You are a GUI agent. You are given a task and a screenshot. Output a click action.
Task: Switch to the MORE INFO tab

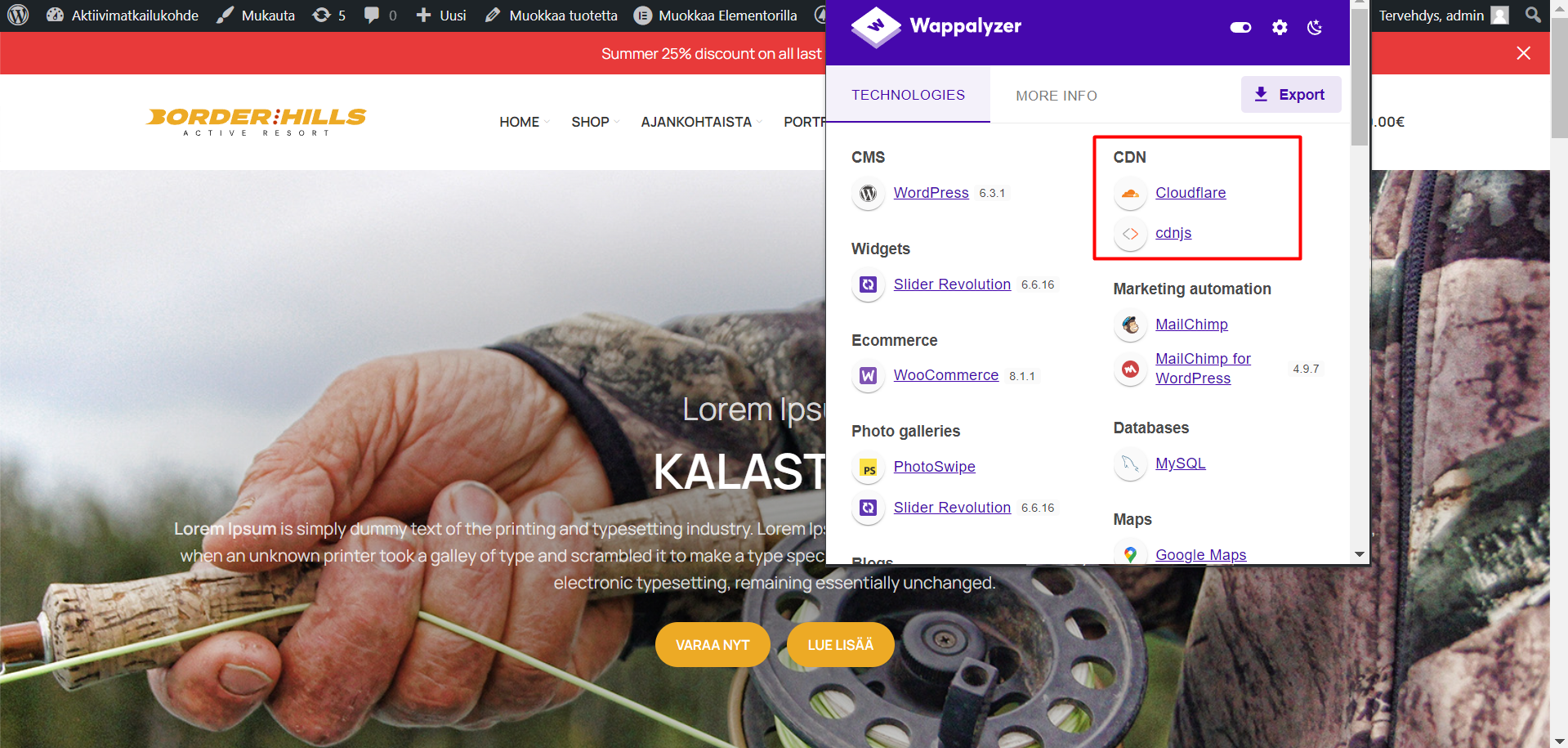(x=1057, y=96)
